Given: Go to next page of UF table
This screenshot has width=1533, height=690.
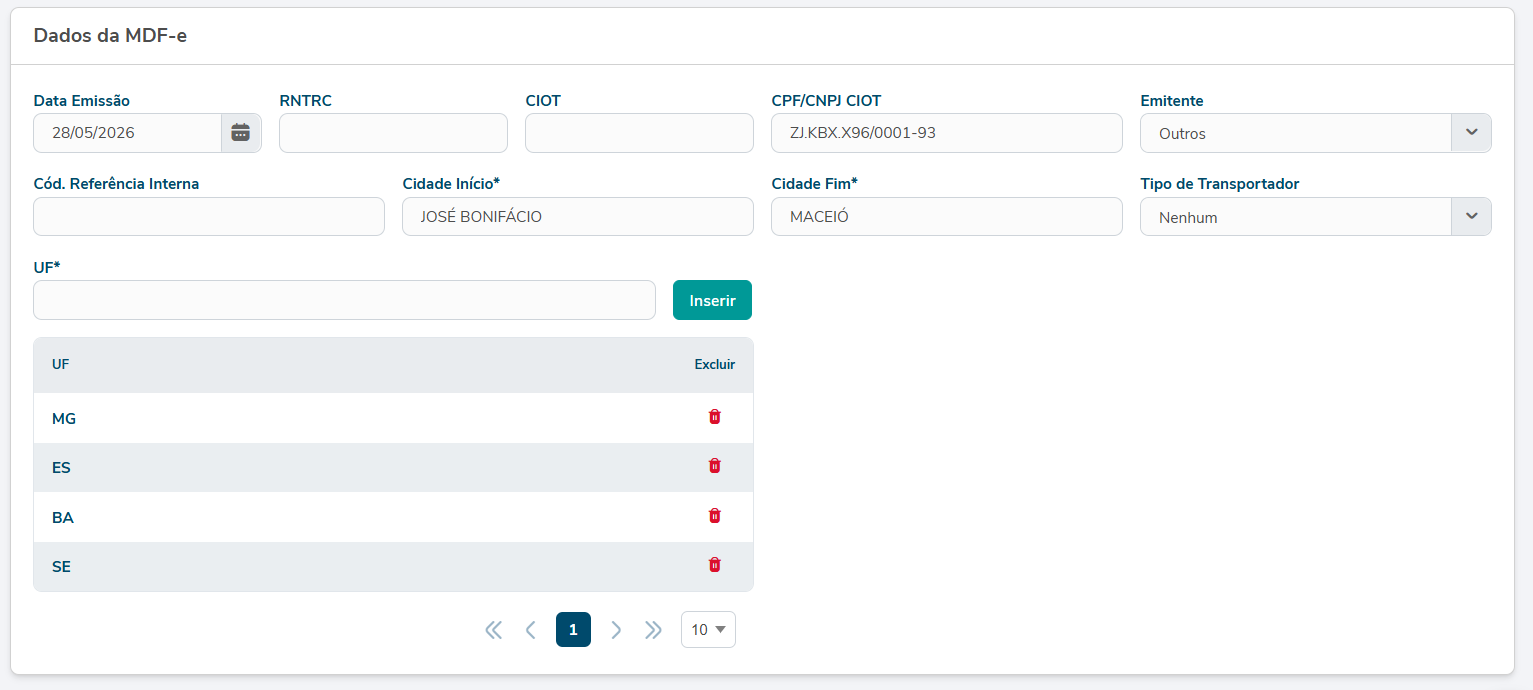Looking at the screenshot, I should 616,630.
